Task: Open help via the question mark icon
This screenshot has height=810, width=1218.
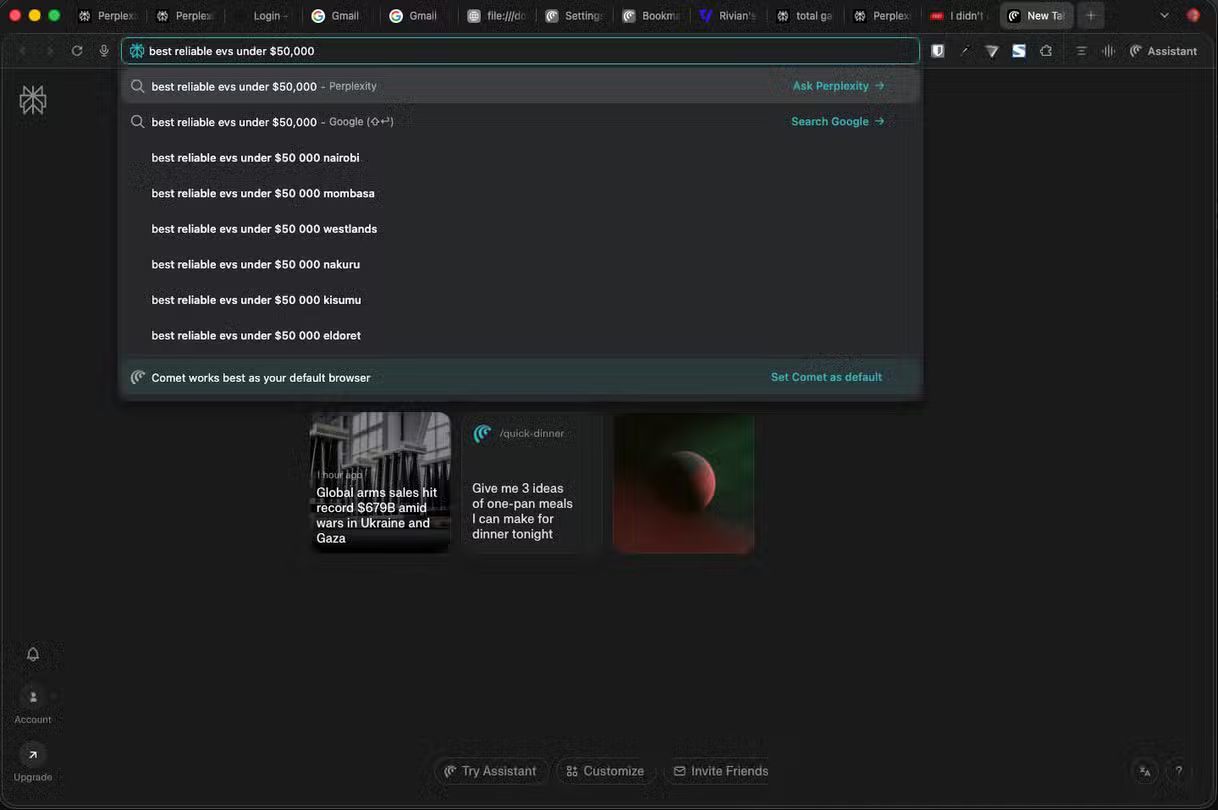Action: pos(1179,771)
